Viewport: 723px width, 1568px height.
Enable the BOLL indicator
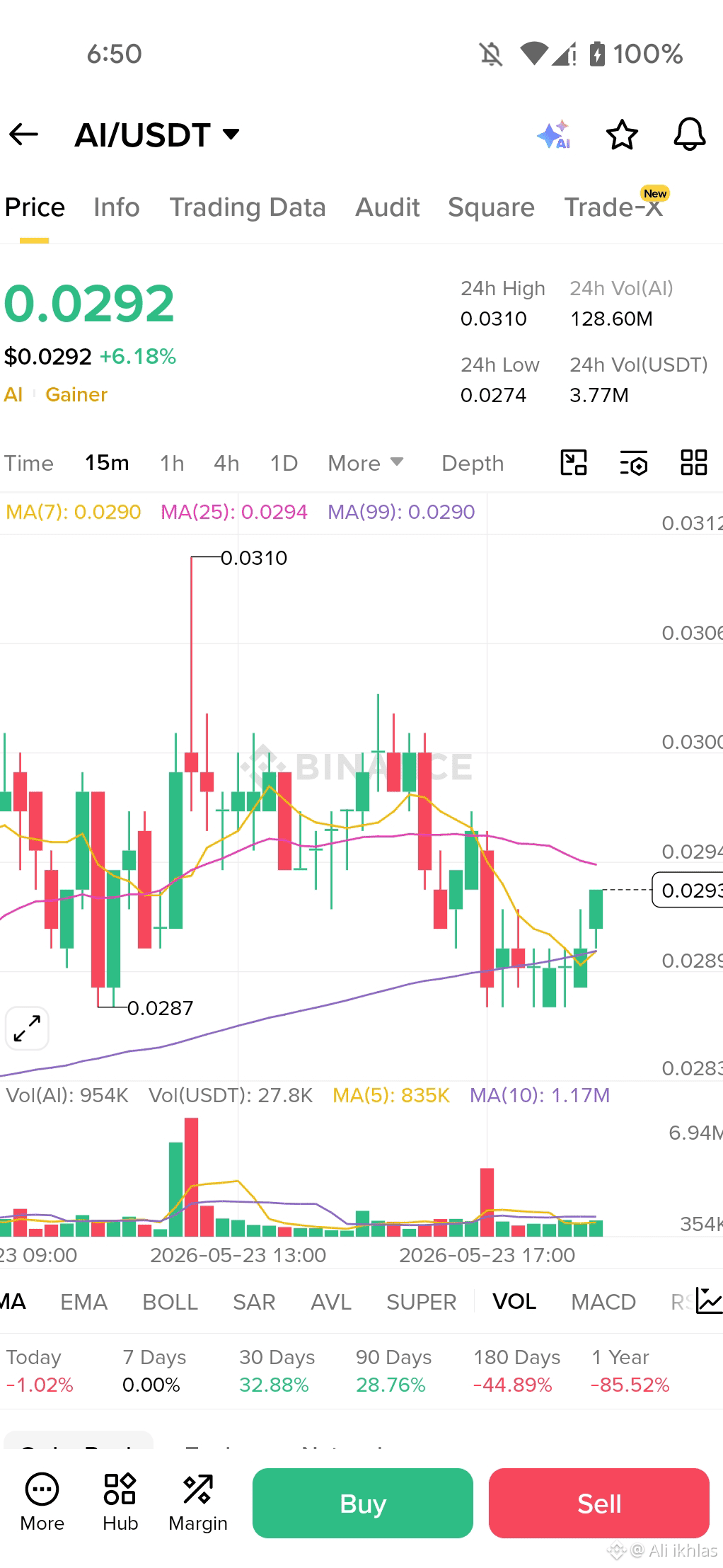tap(170, 1301)
